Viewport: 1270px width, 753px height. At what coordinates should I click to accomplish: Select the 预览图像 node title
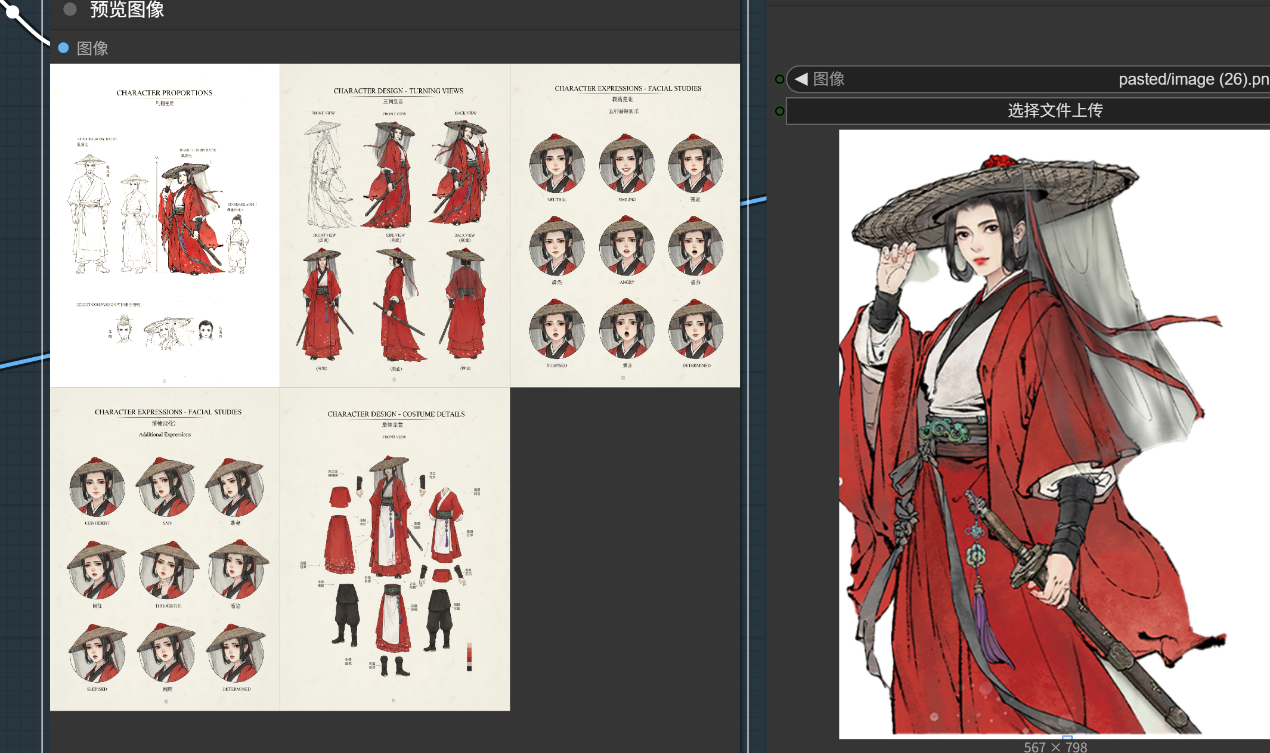click(x=127, y=10)
